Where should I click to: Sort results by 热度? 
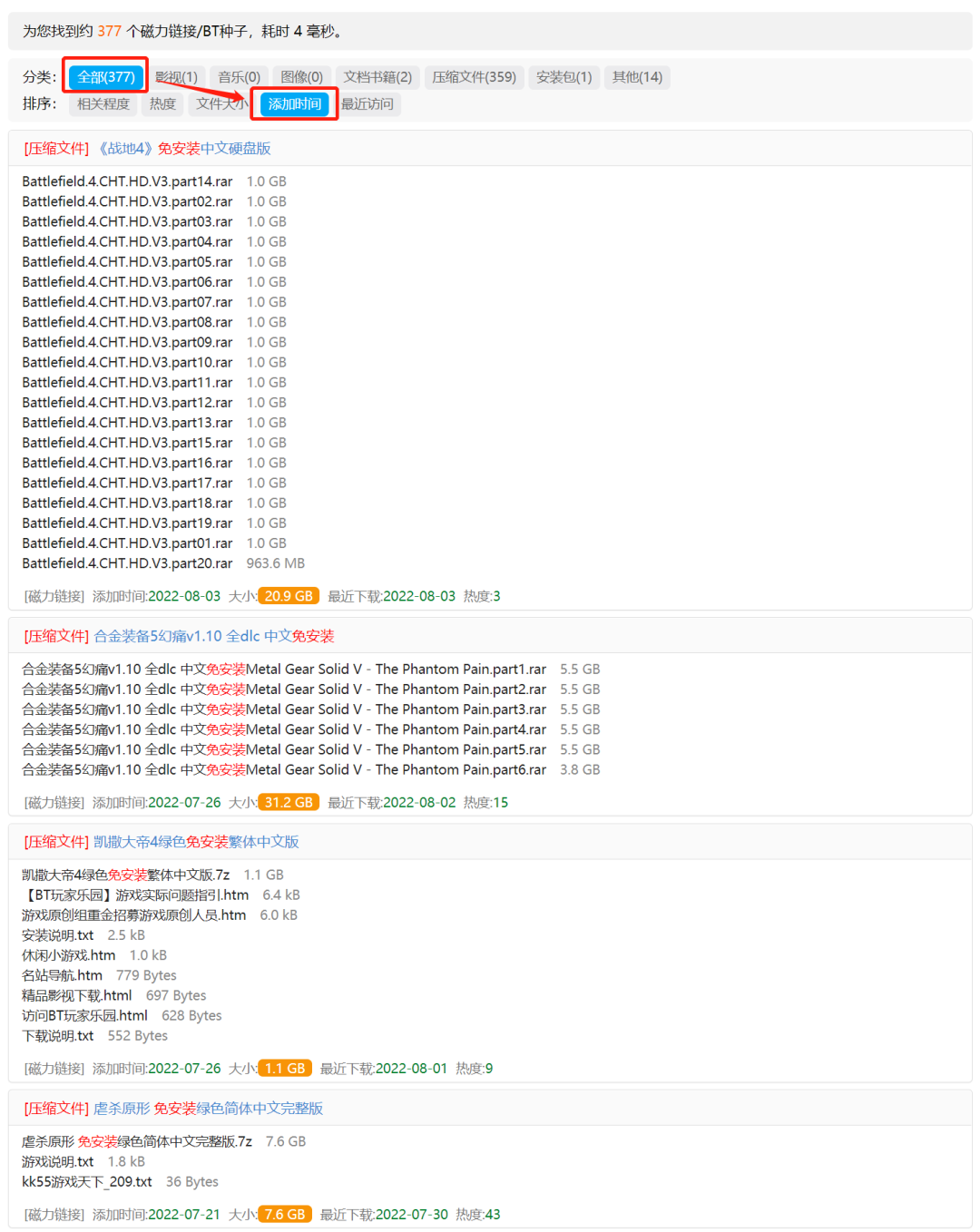(x=162, y=104)
